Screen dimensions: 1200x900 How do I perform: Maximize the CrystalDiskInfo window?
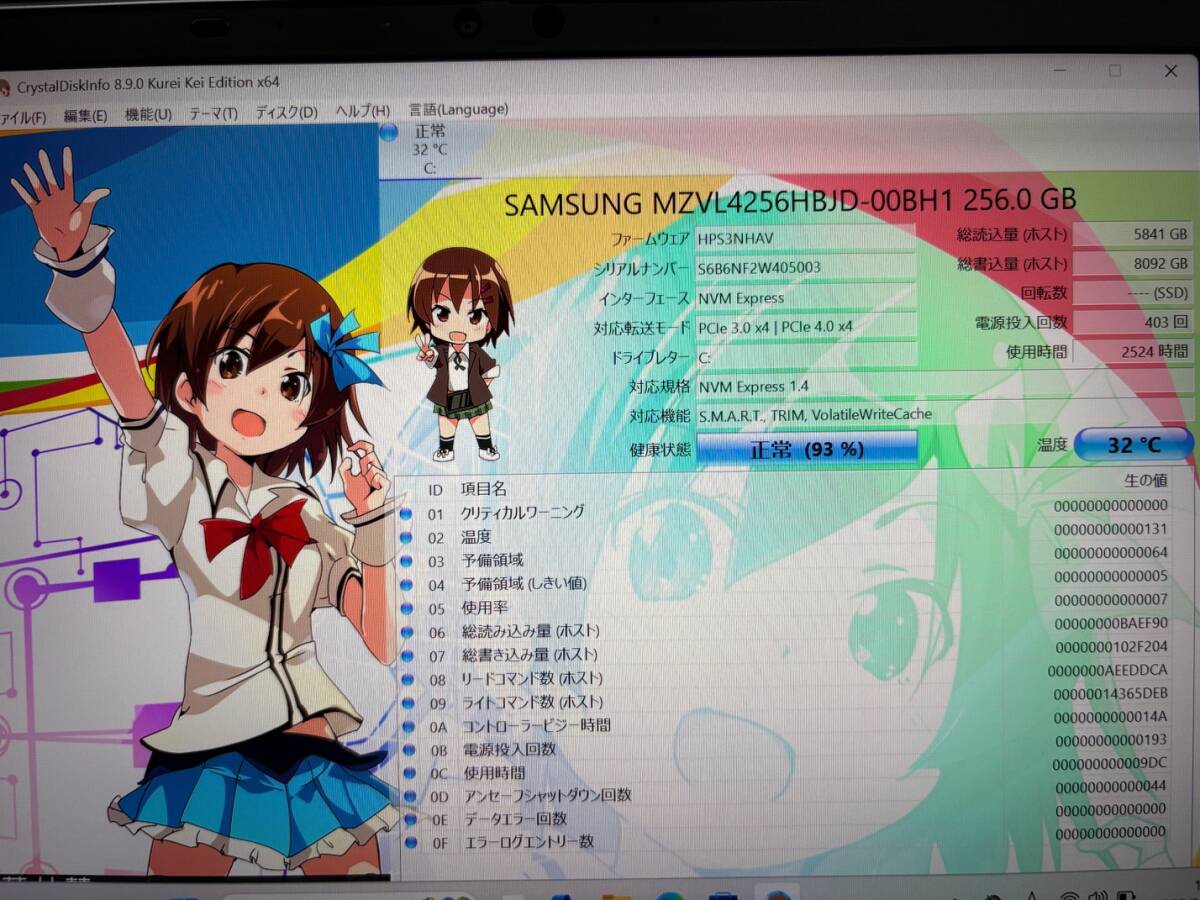tap(1115, 71)
